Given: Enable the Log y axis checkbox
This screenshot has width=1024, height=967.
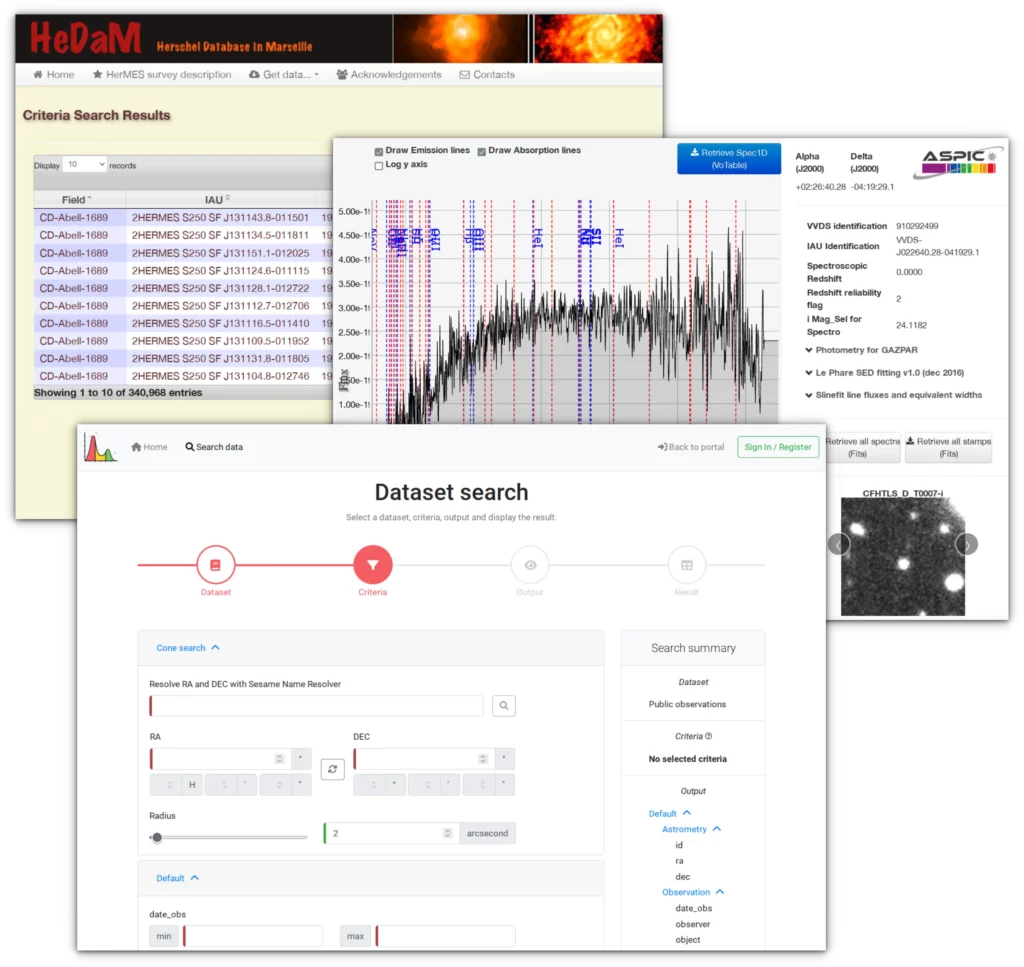Looking at the screenshot, I should pos(379,165).
